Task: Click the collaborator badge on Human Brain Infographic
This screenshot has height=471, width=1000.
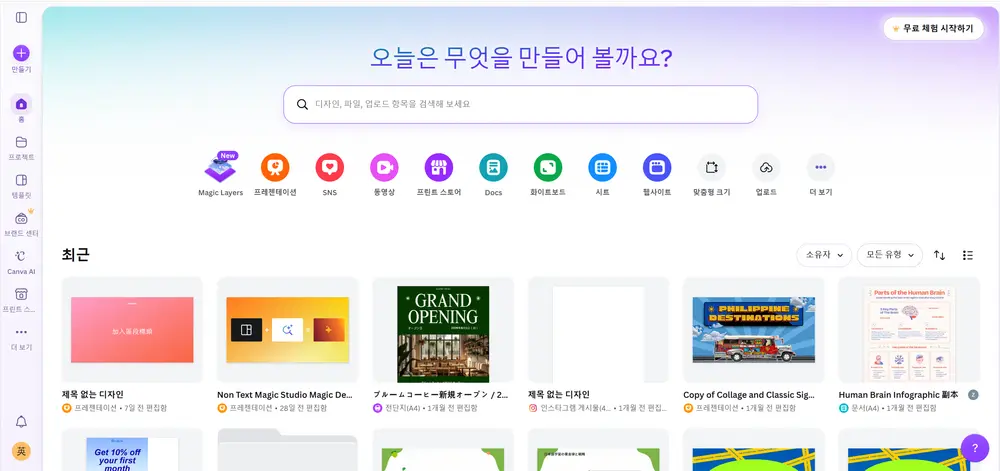Action: pyautogui.click(x=973, y=395)
